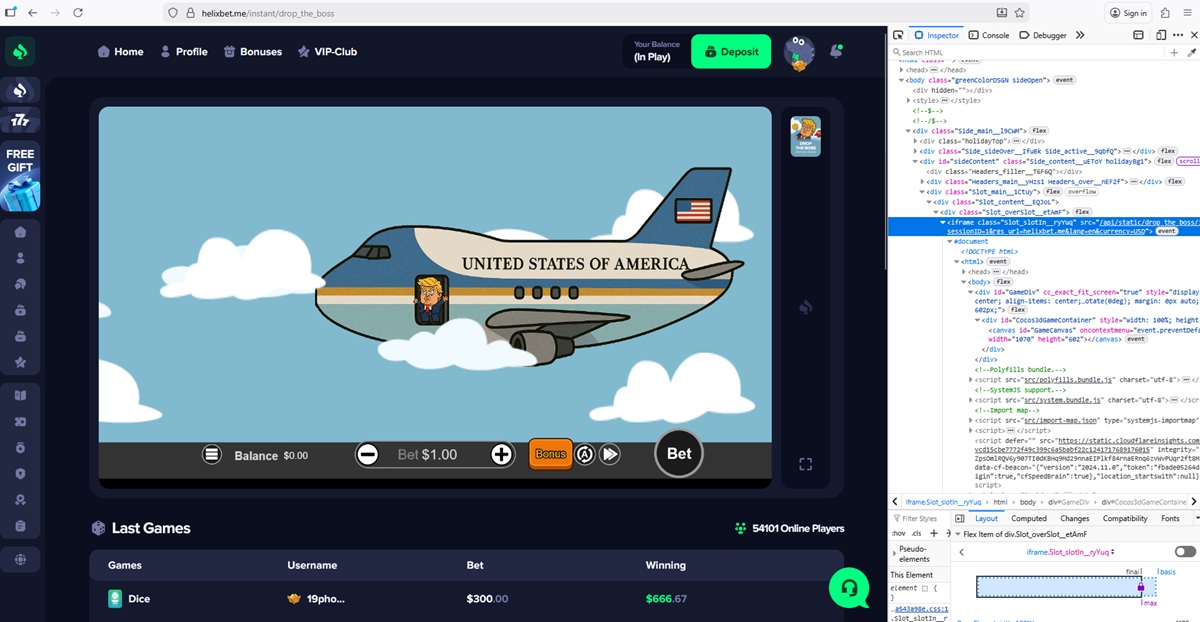Open the Free Gift promotion
Image resolution: width=1200 pixels, height=622 pixels.
(20, 178)
